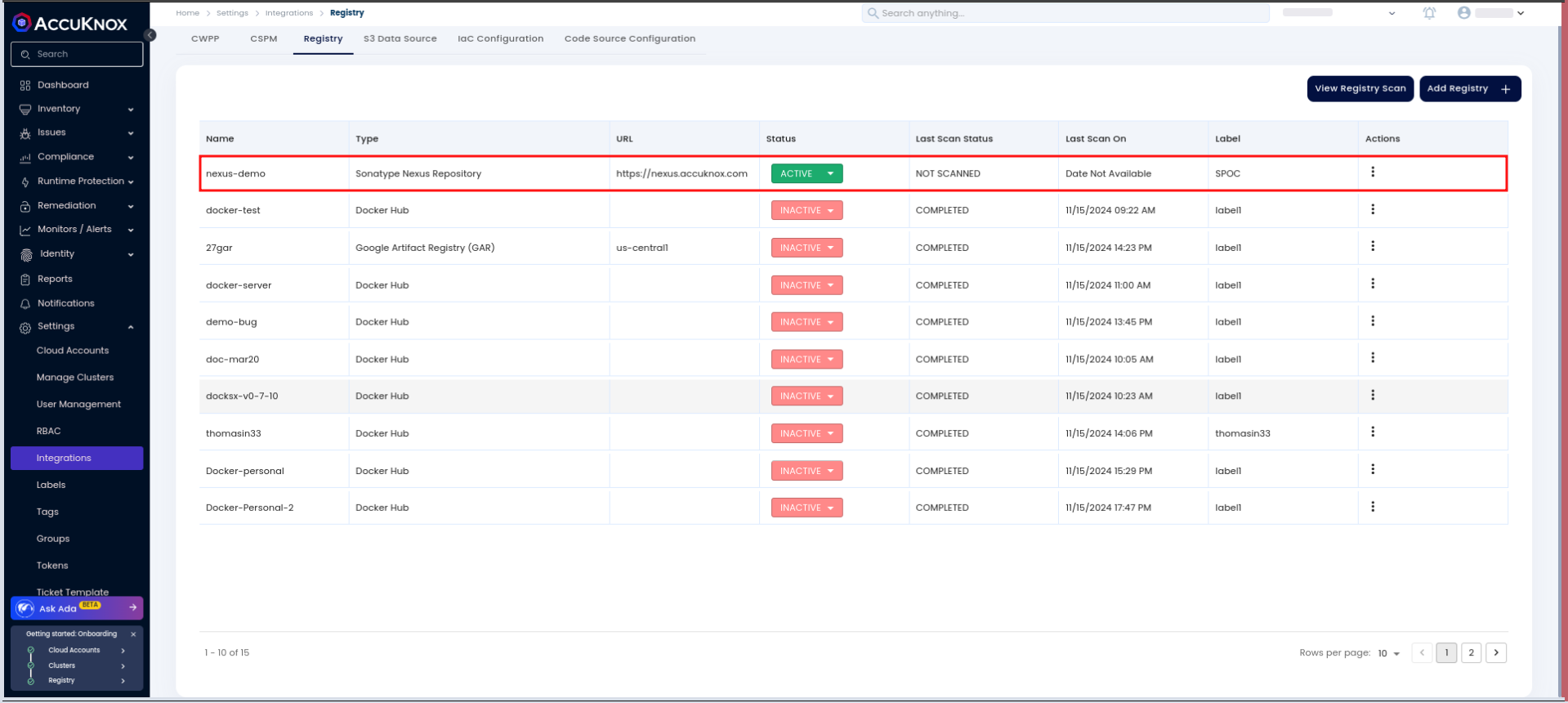Screen dimensions: 1568x703
Task: Open actions menu for Docker-Personal-2 row
Action: [1373, 507]
